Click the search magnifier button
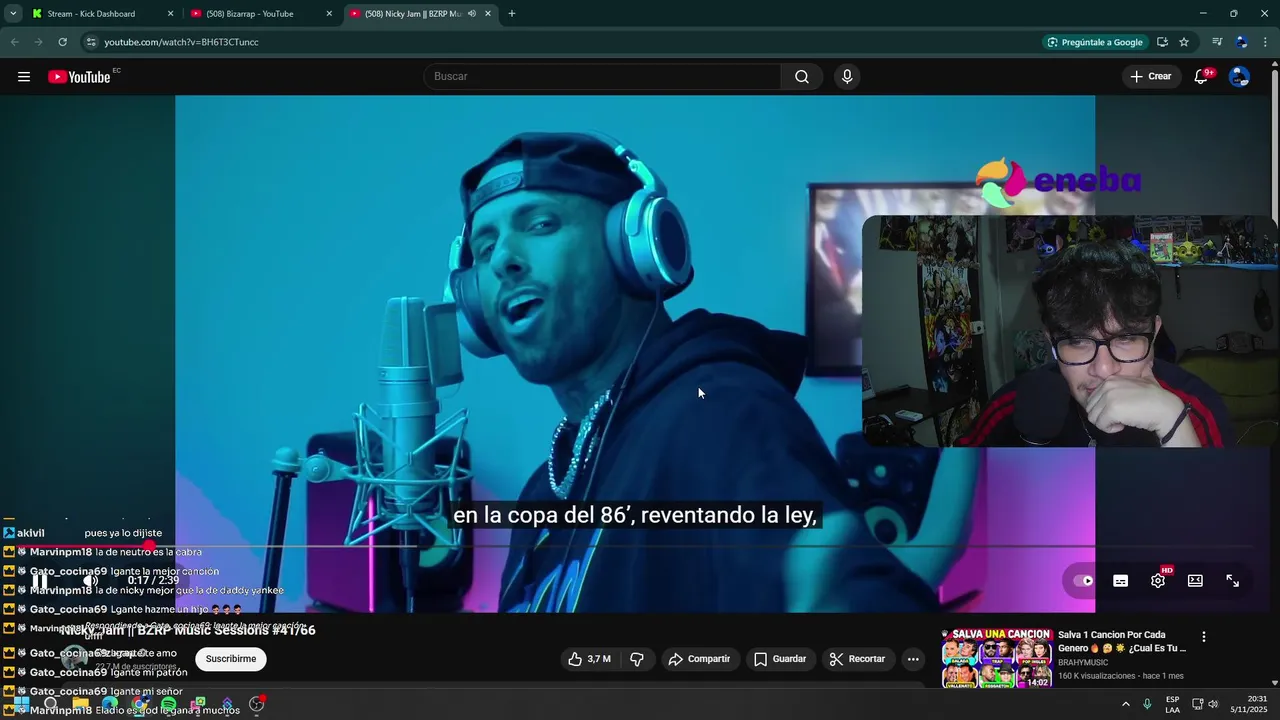Screen dimensions: 1280x720 click(x=802, y=77)
